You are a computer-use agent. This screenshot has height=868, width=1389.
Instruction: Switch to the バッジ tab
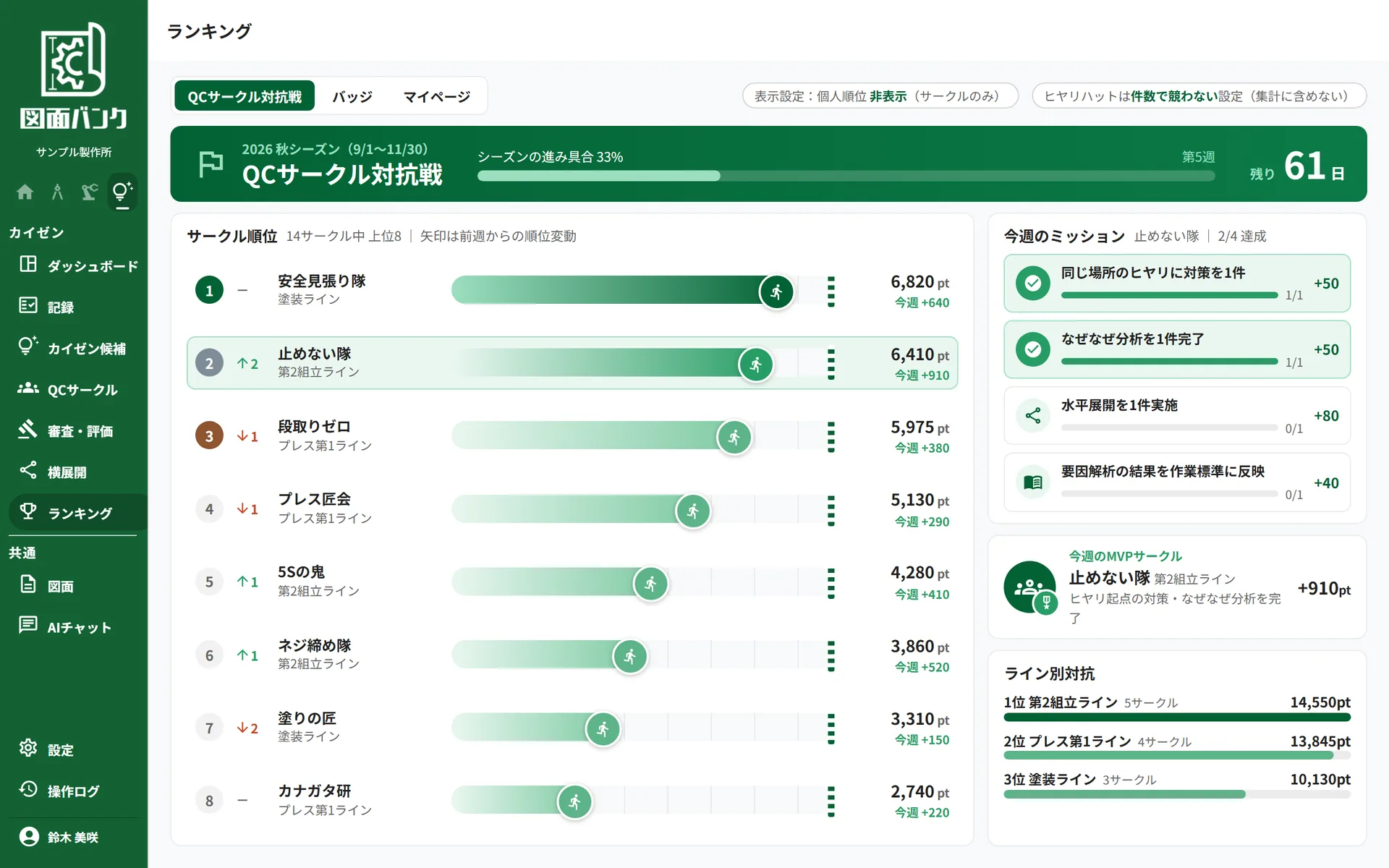click(x=352, y=96)
